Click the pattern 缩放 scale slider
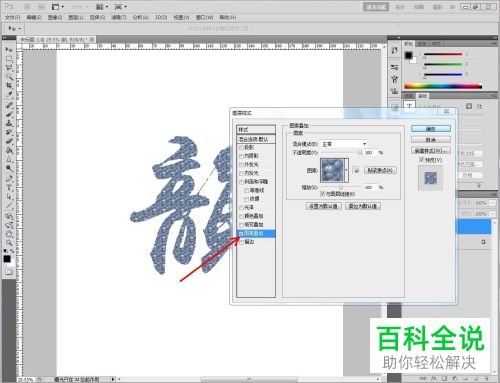The width and height of the screenshot is (500, 383). [340, 187]
